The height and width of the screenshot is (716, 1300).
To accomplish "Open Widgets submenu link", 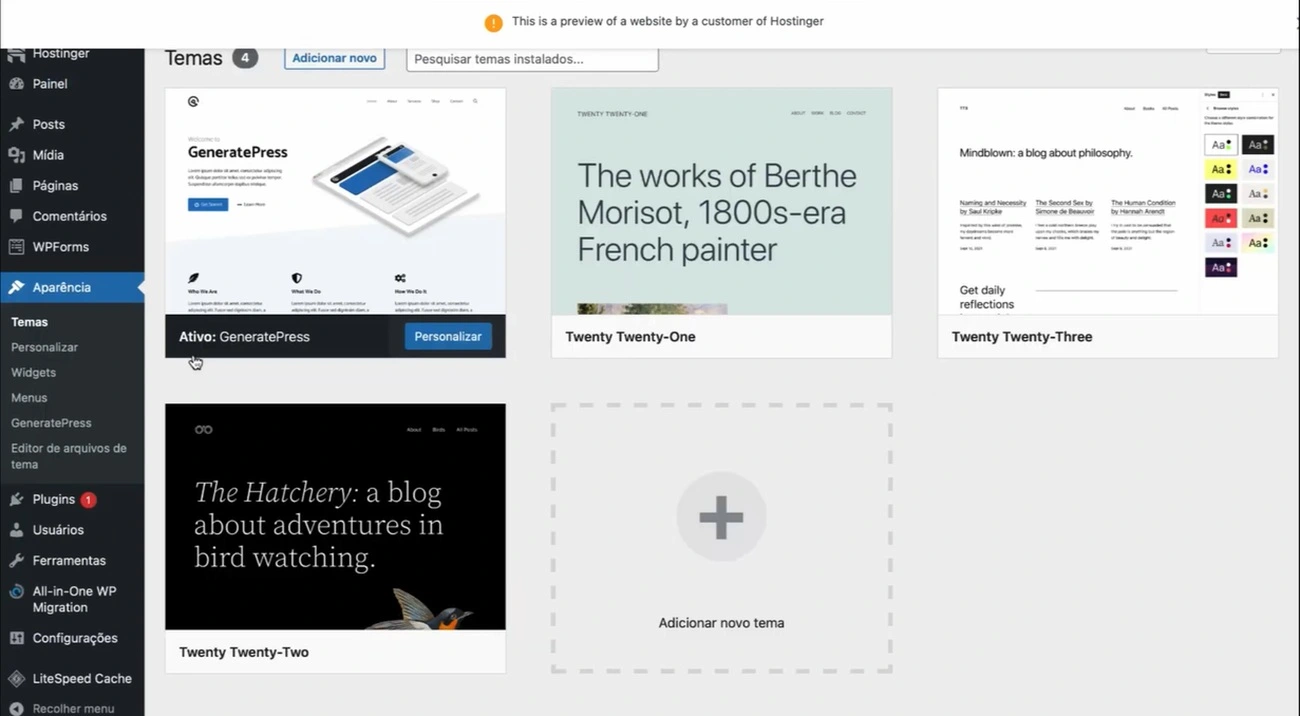I will 34,372.
